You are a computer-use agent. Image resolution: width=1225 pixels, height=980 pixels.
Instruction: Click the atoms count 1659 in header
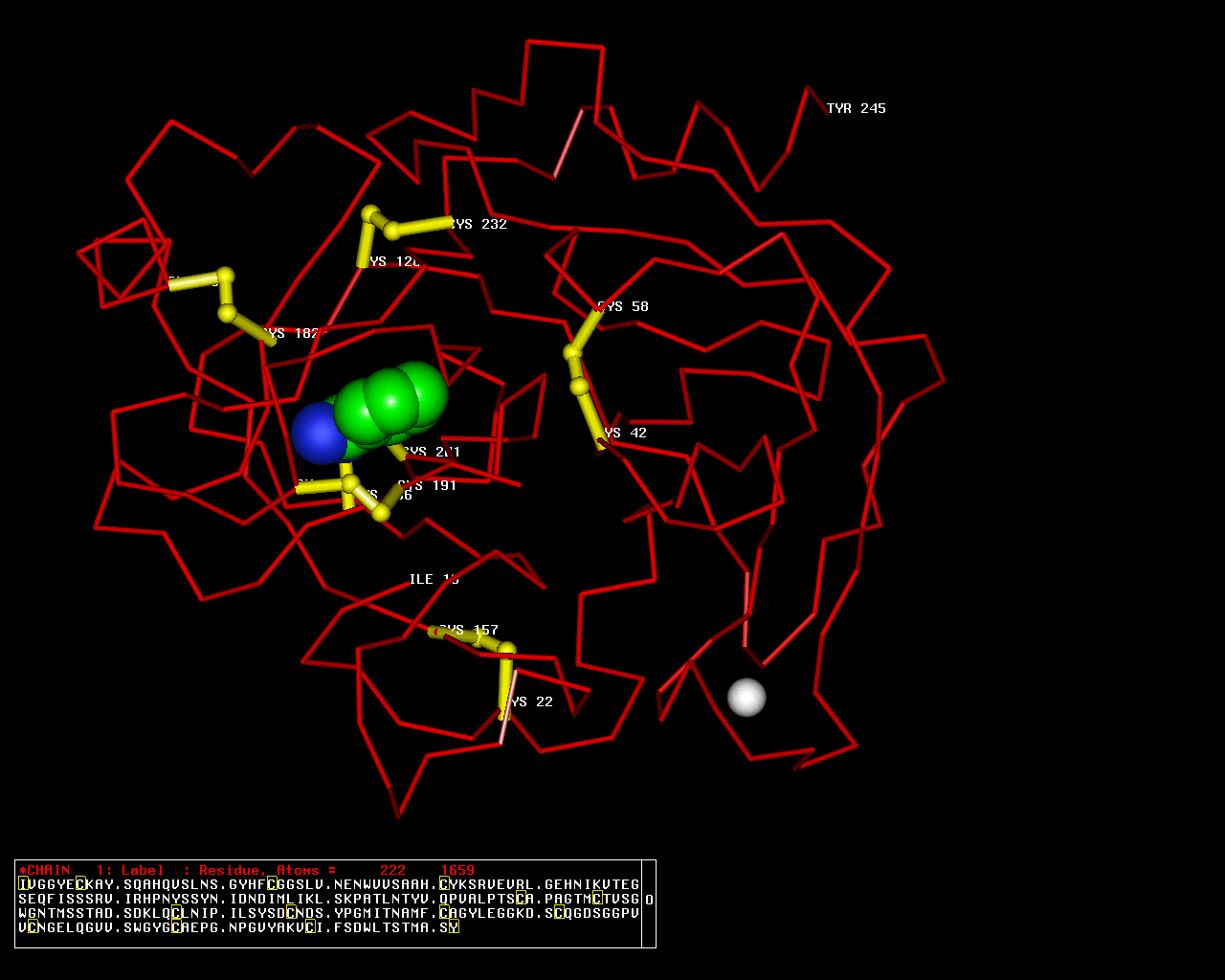pos(457,870)
